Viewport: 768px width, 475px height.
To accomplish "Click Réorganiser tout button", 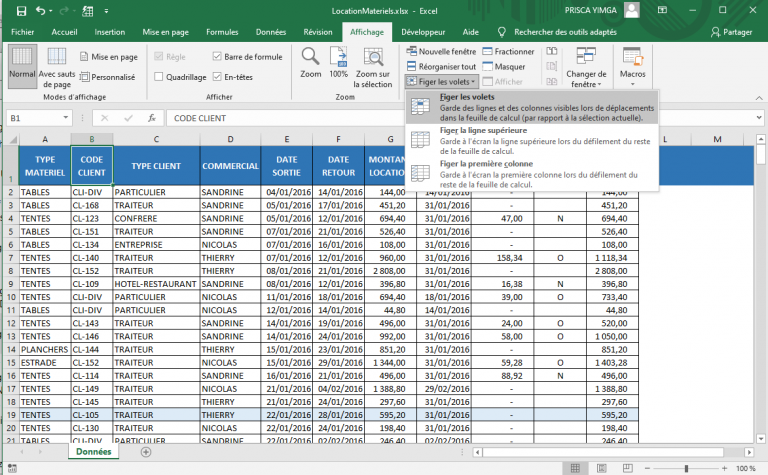I will click(x=441, y=66).
